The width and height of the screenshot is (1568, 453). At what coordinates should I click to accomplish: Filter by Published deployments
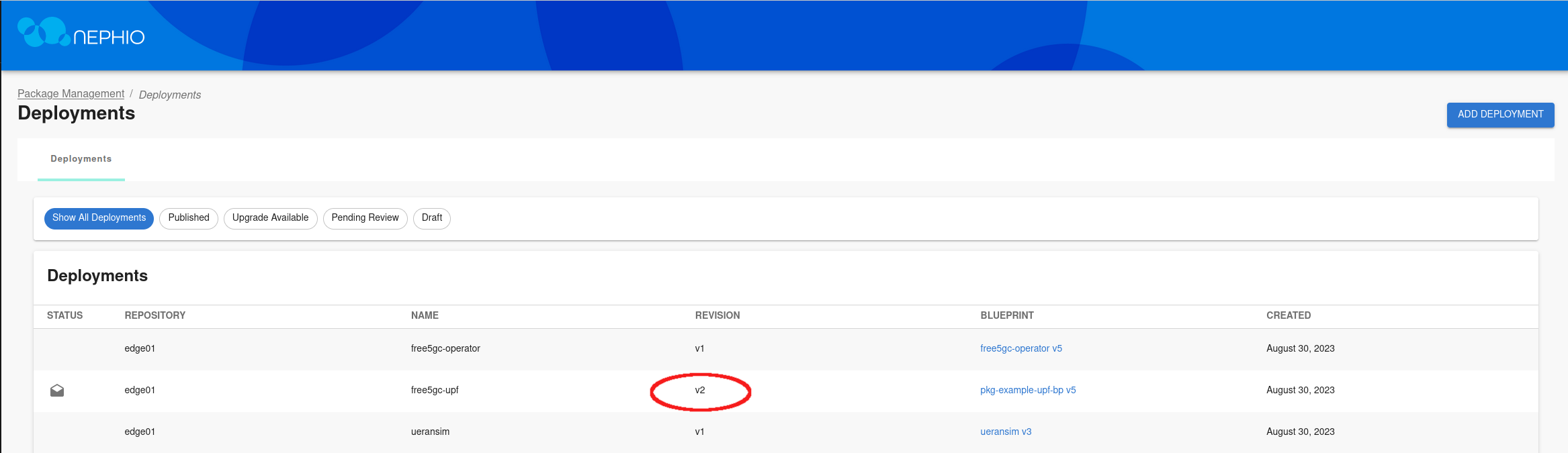click(x=189, y=218)
